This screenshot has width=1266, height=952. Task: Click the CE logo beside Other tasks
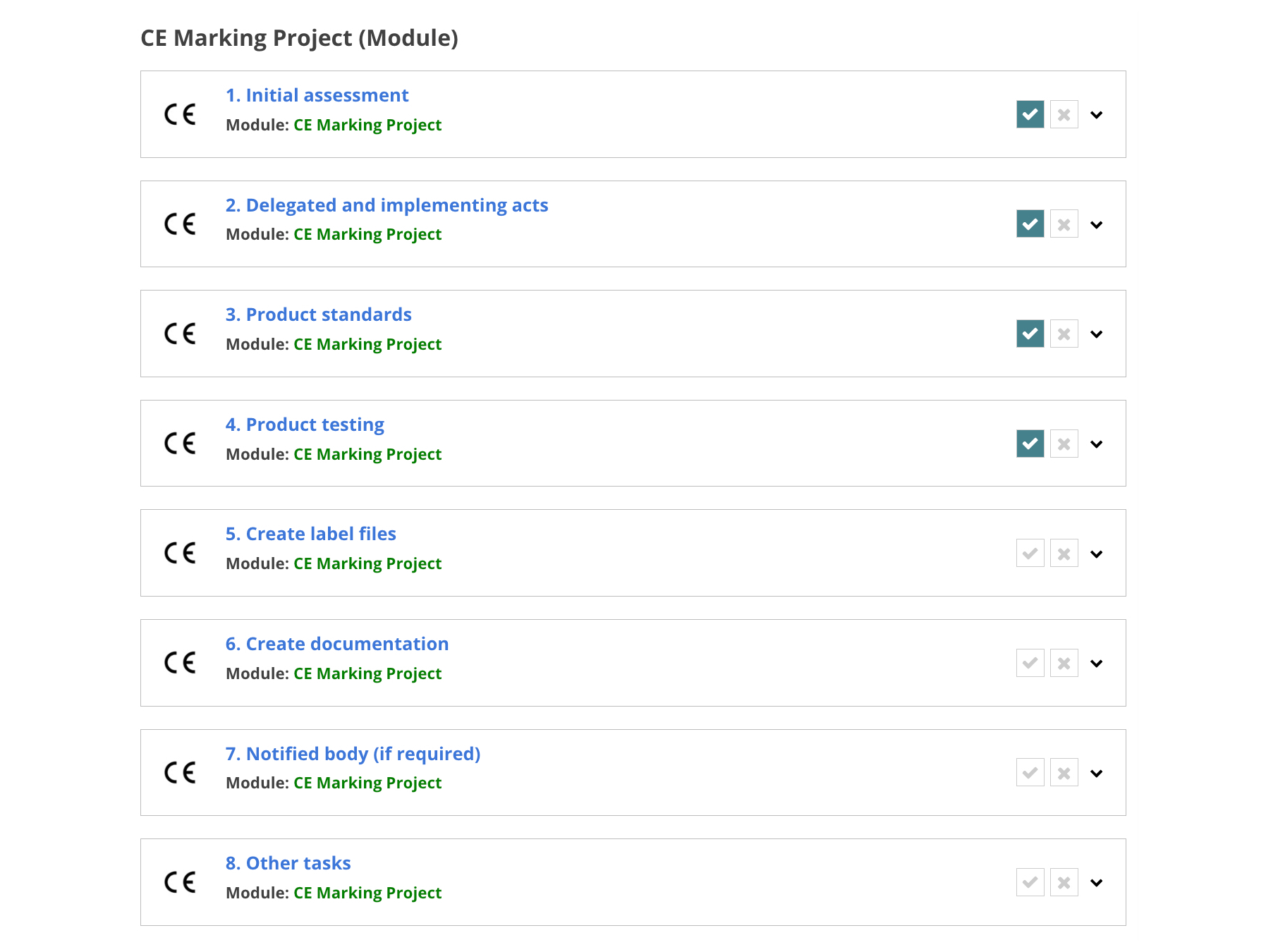pyautogui.click(x=180, y=882)
